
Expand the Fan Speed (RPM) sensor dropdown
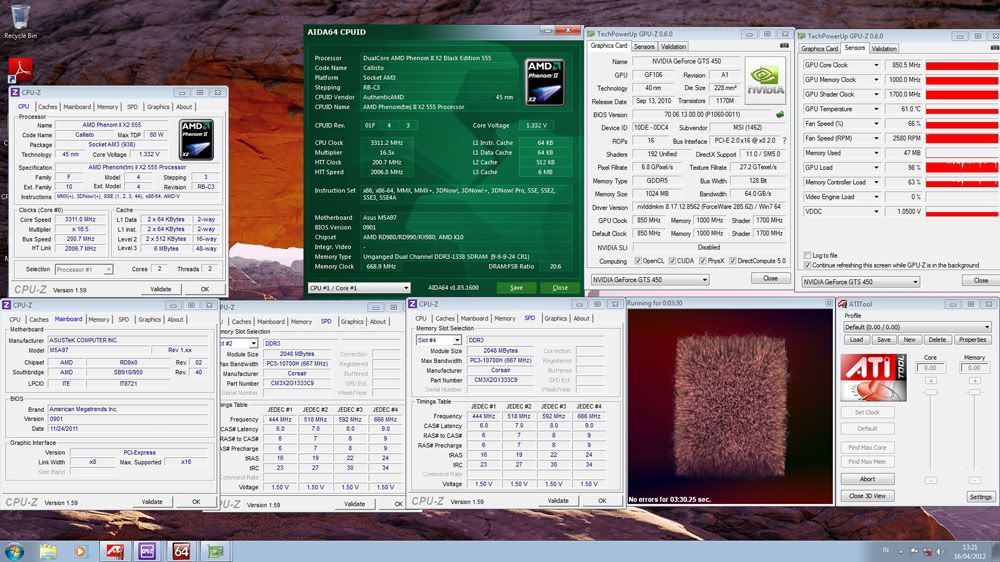[x=876, y=138]
